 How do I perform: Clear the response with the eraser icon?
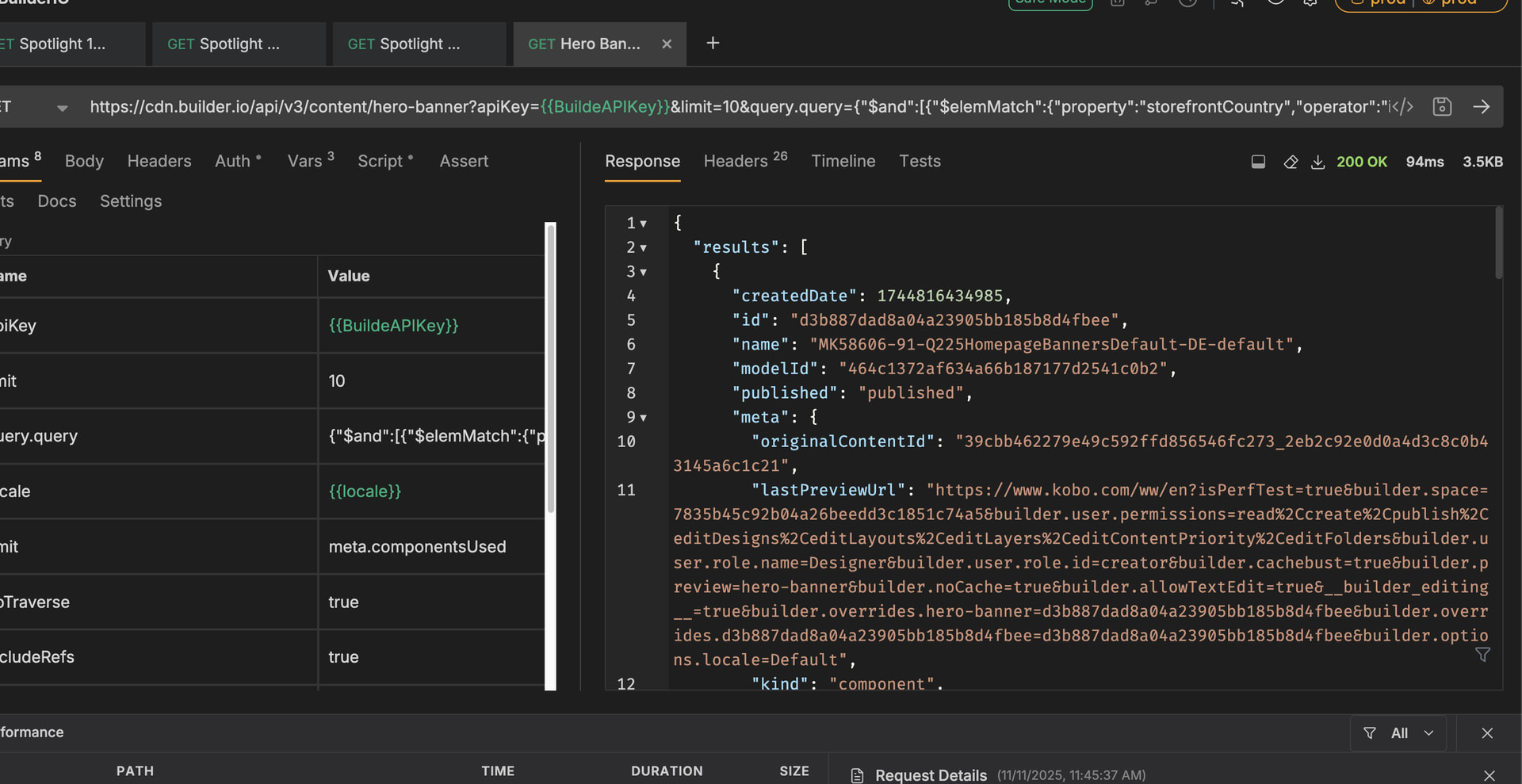coord(1291,162)
